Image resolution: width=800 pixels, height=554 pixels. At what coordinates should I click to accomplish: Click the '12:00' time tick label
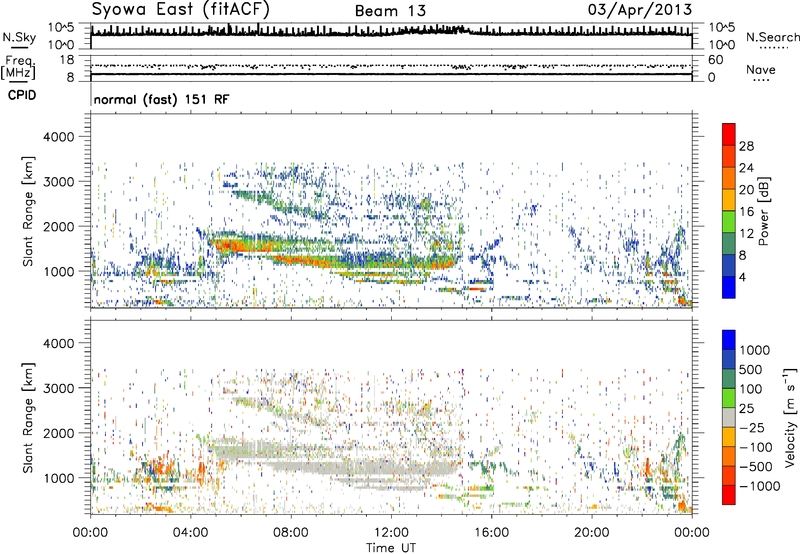391,533
